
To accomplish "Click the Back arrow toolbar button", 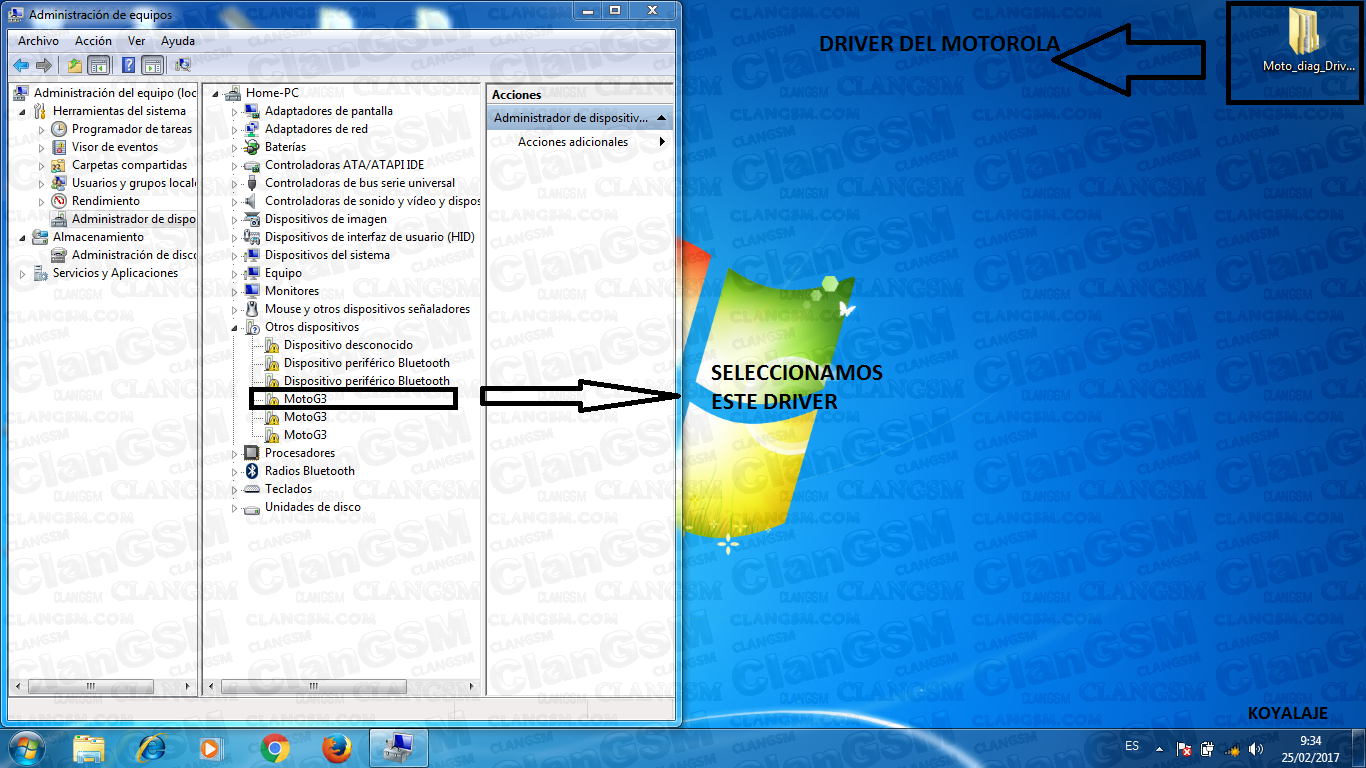I will (x=21, y=65).
